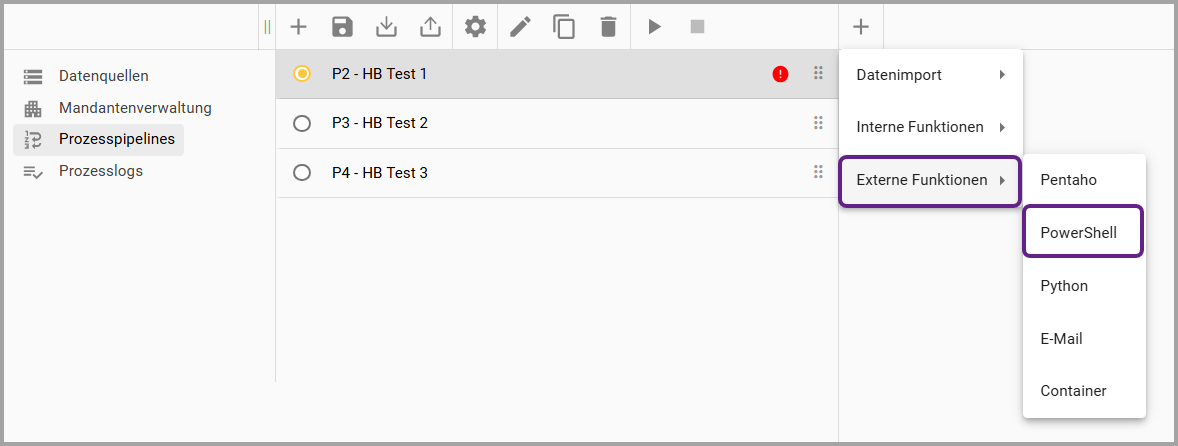
Task: Open Datenquellen in the sidebar
Action: (103, 76)
